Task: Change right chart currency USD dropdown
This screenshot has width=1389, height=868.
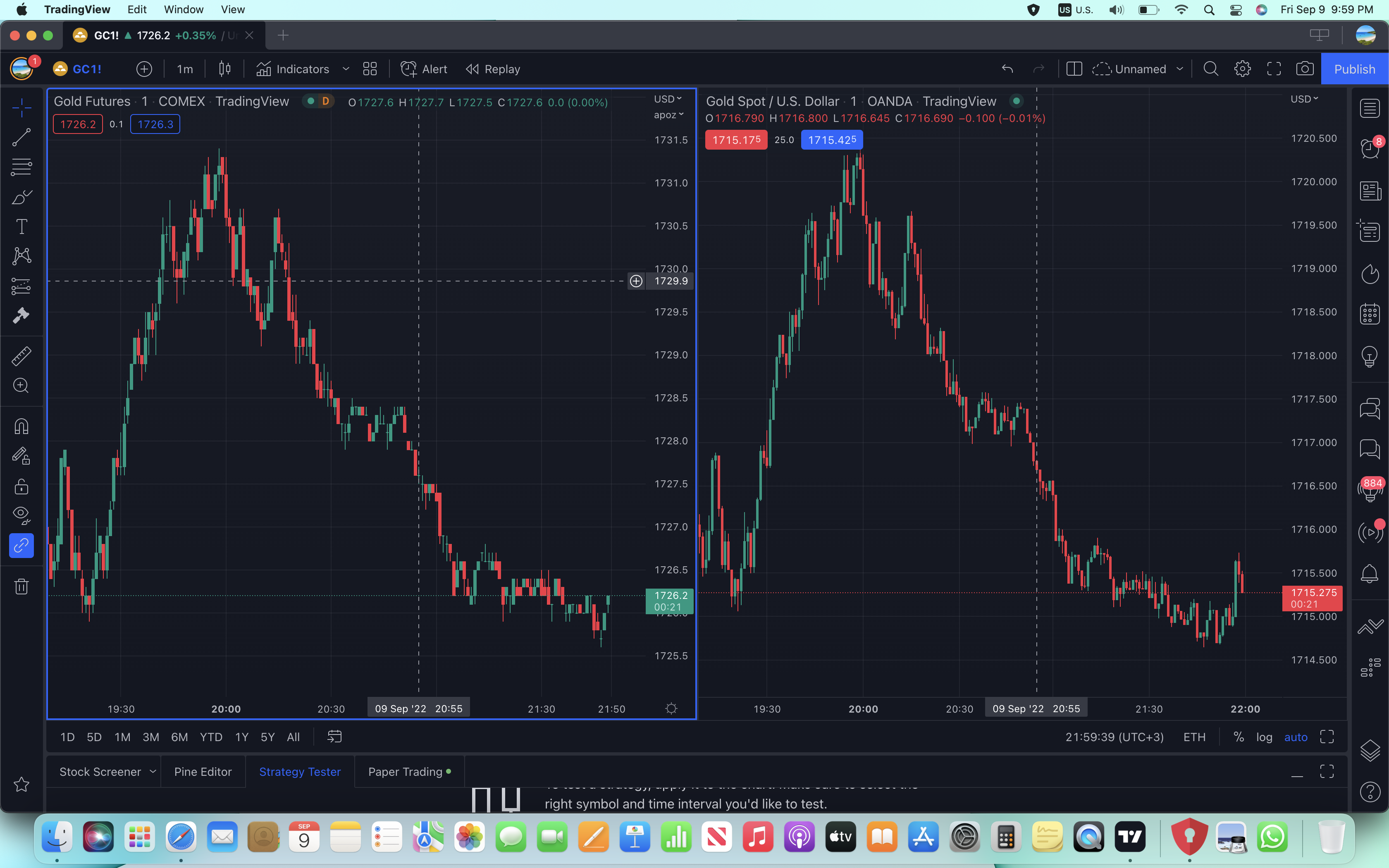Action: (x=1304, y=99)
